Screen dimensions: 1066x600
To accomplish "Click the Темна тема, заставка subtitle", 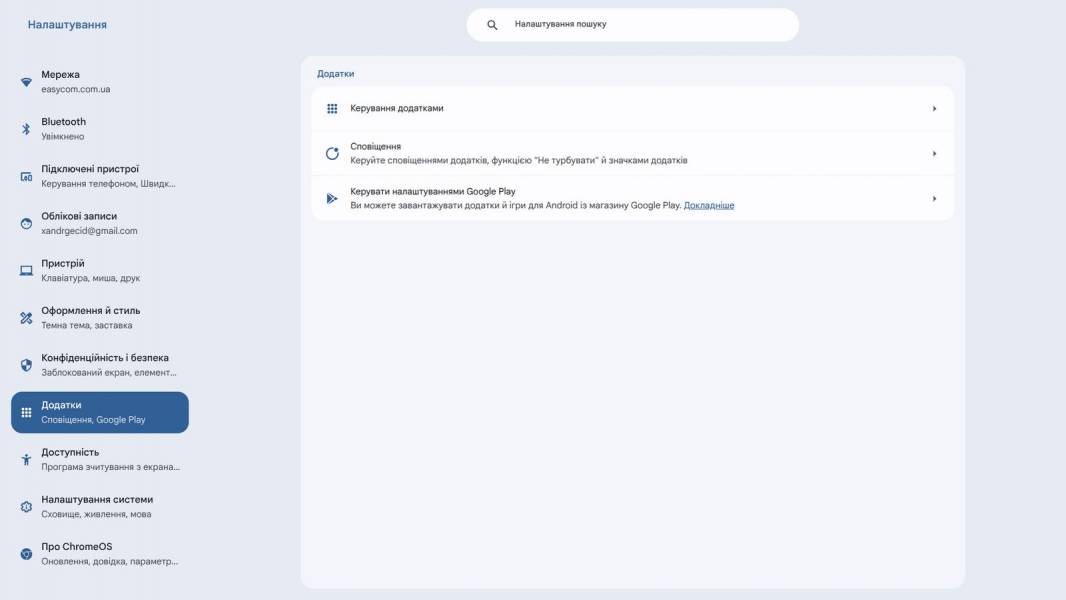I will 86,325.
